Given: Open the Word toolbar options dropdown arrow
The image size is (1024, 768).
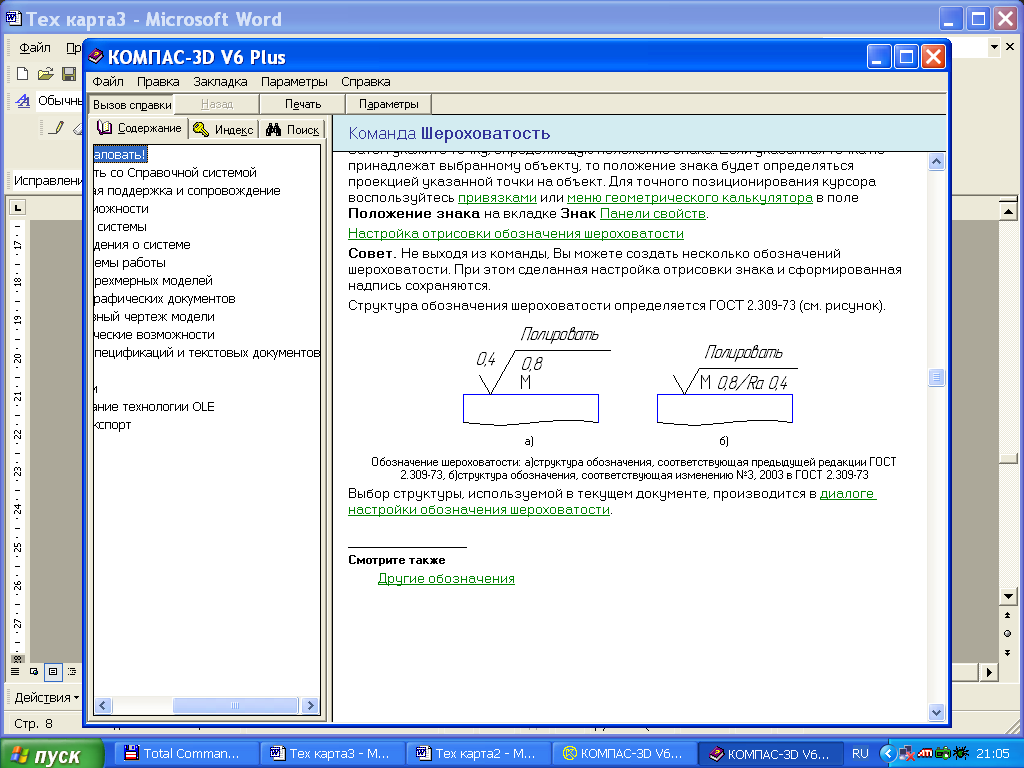Looking at the screenshot, I should pyautogui.click(x=994, y=47).
